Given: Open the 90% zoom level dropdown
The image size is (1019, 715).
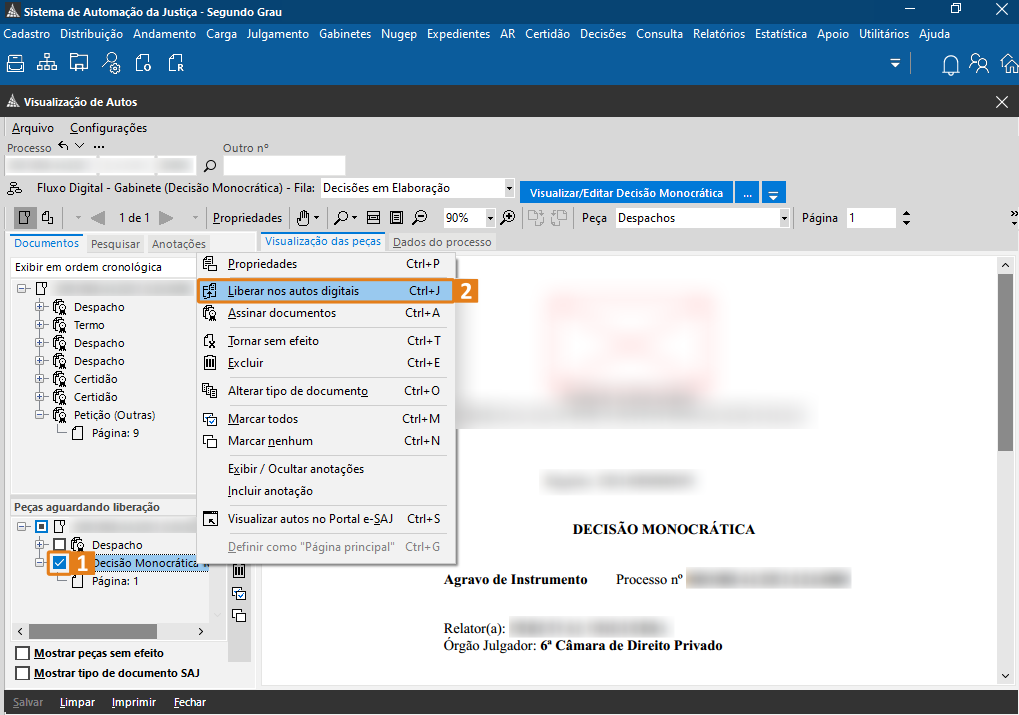Looking at the screenshot, I should click(490, 218).
